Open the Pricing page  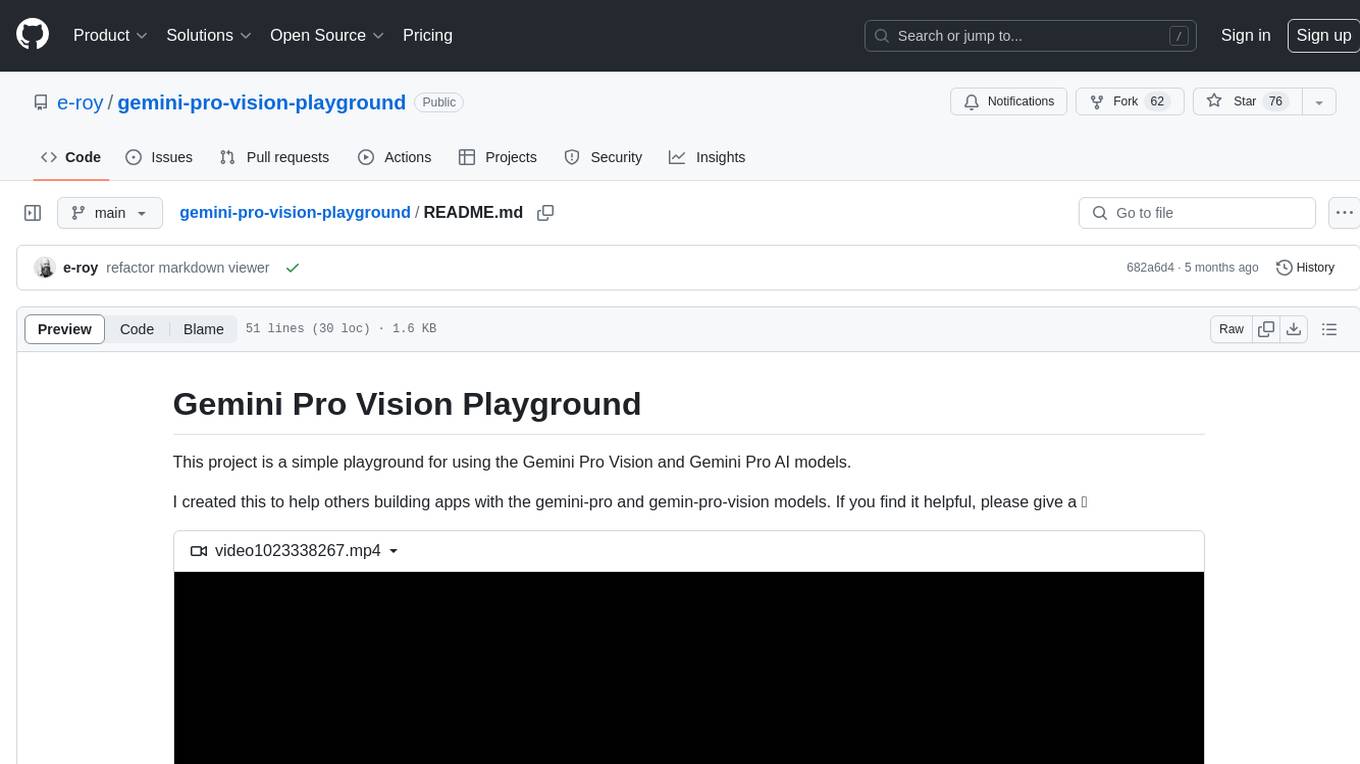(427, 35)
